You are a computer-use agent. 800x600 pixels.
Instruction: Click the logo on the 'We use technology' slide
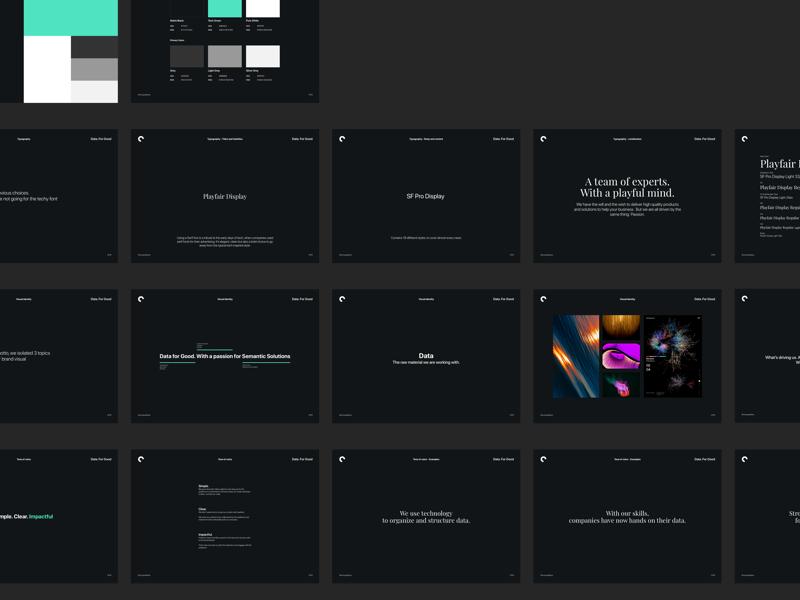(342, 459)
